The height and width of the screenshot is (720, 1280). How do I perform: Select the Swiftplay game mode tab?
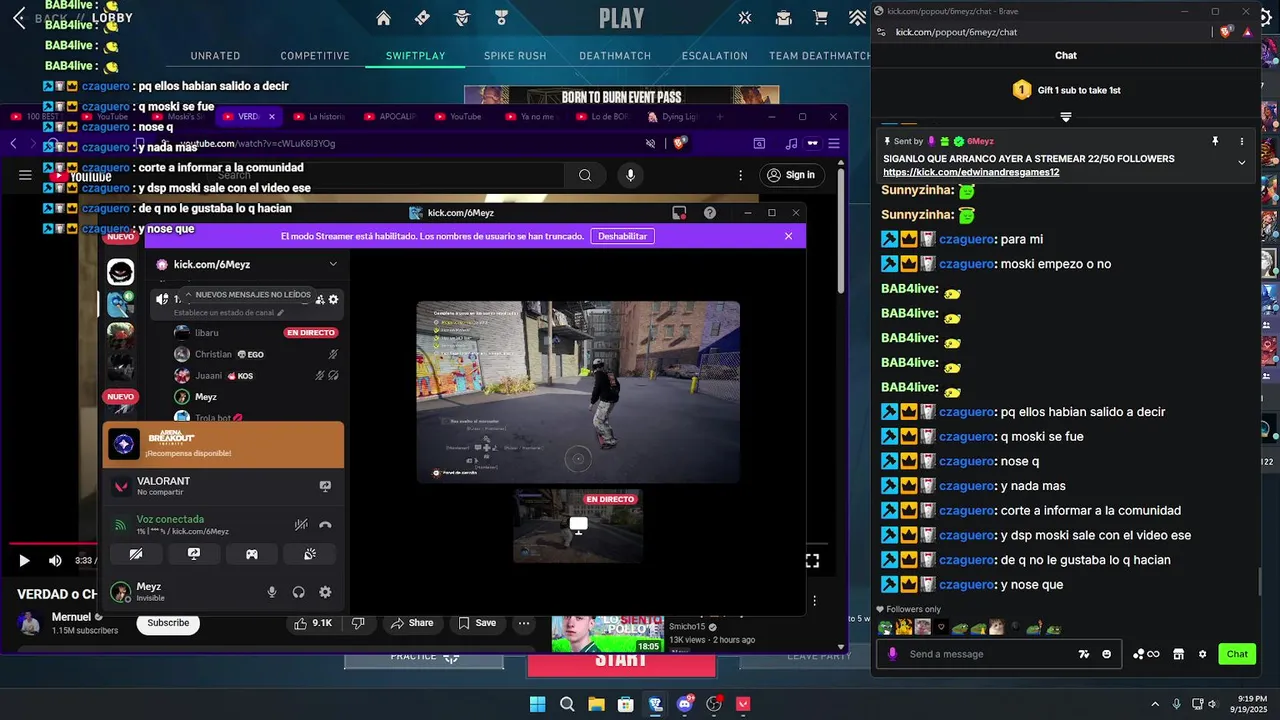pyautogui.click(x=416, y=56)
